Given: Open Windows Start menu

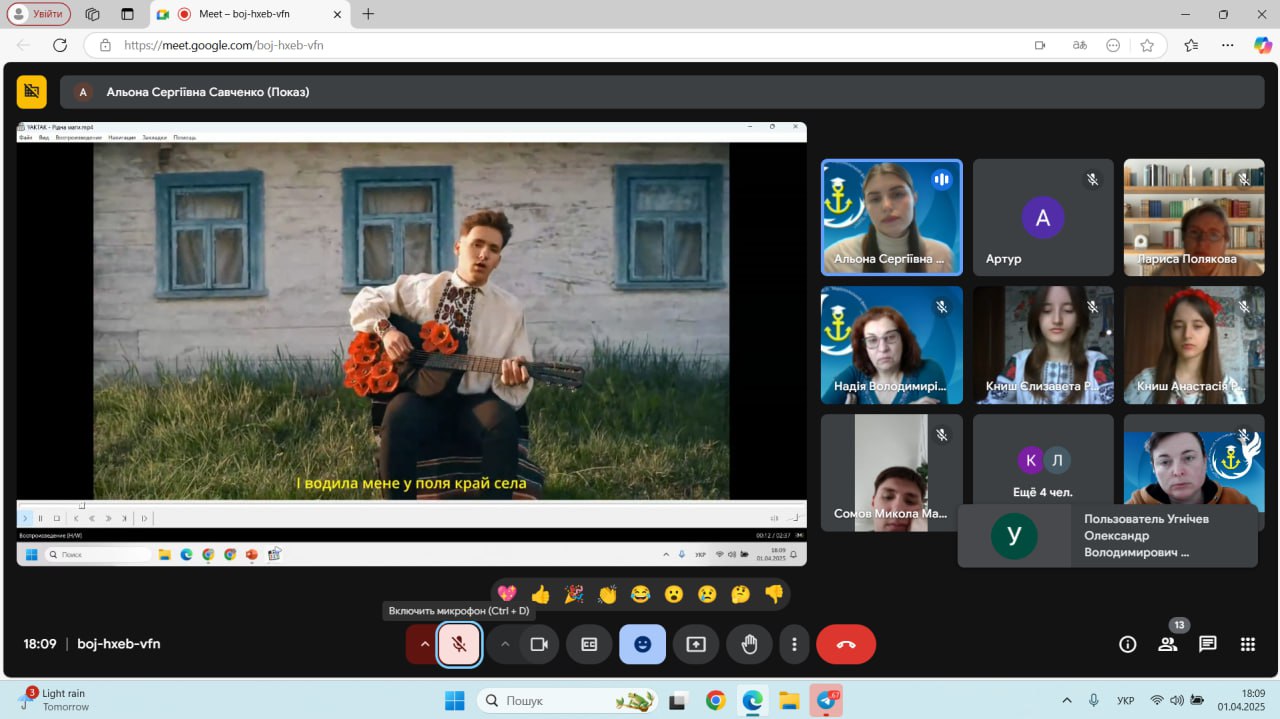Looking at the screenshot, I should tap(455, 701).
